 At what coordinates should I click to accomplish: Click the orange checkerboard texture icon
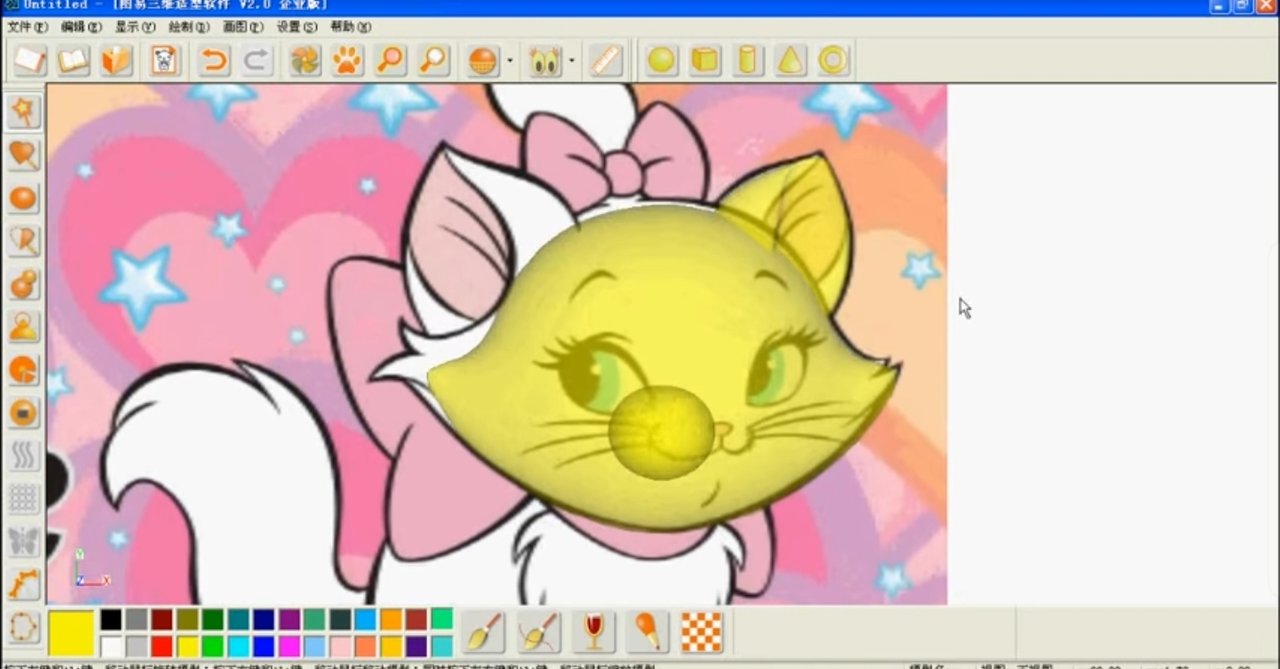702,632
